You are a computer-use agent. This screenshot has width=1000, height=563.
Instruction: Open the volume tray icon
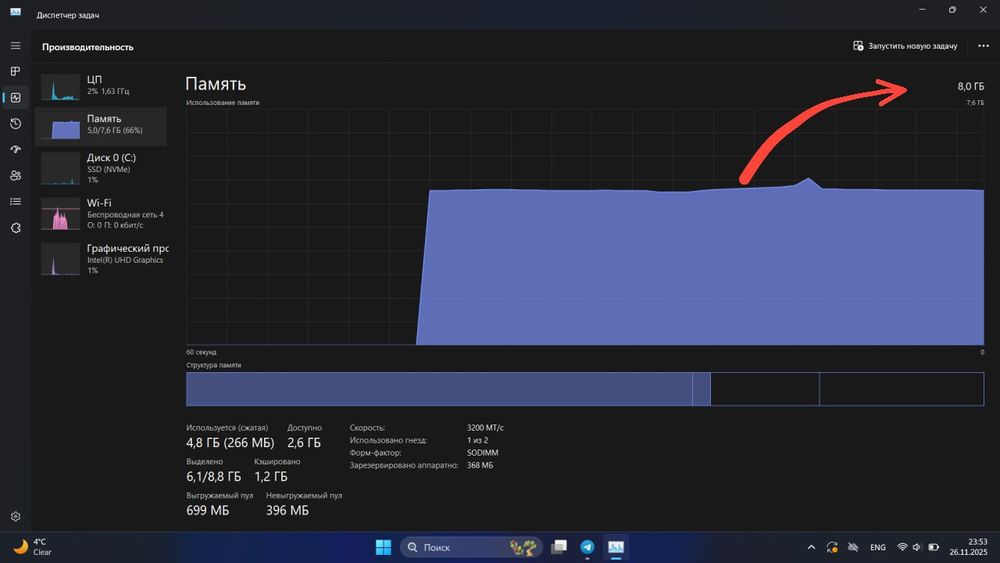(x=917, y=547)
